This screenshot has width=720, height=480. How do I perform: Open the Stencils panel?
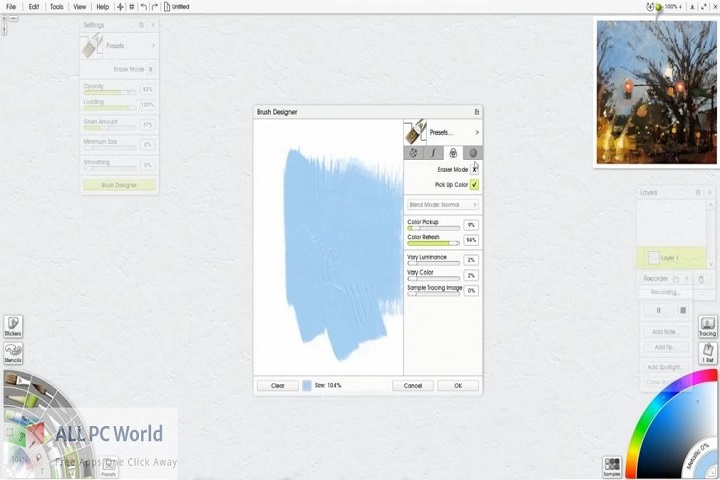point(13,354)
